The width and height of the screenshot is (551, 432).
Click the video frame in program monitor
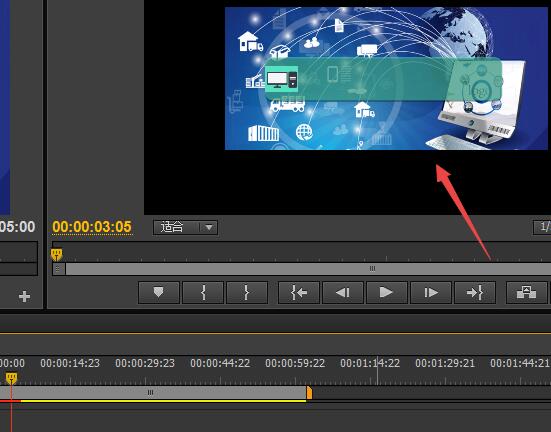pyautogui.click(x=386, y=78)
